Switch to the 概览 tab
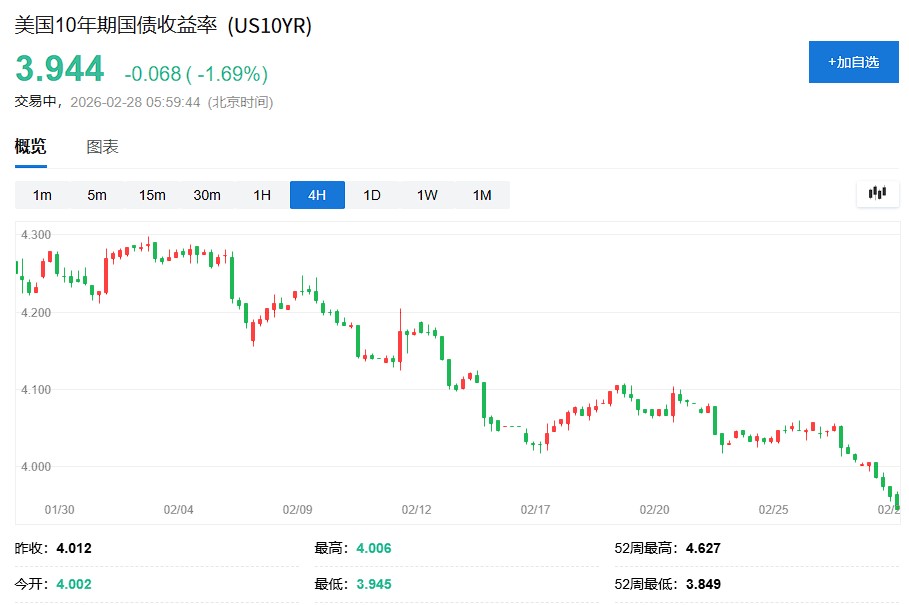 pyautogui.click(x=30, y=147)
